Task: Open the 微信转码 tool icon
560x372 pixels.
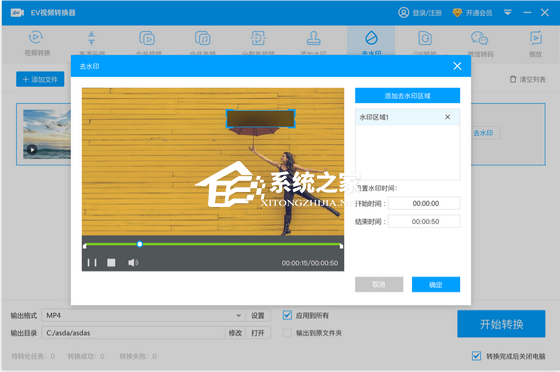Action: [x=479, y=38]
